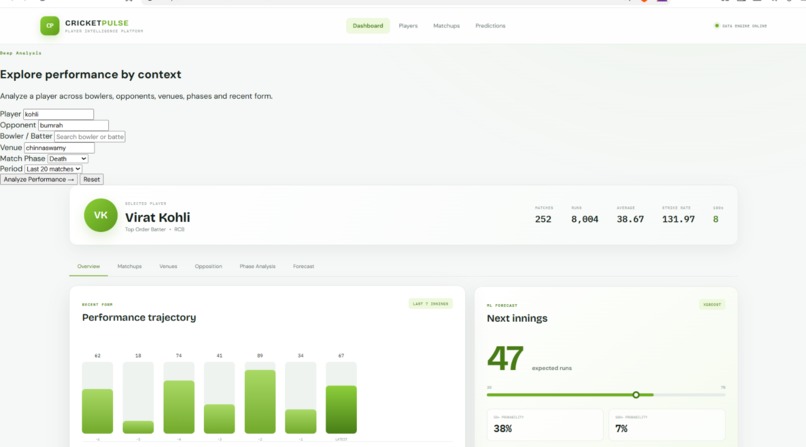Switch to the Matchups tab under Virat Kohli
Screen dimensions: 806x447
130,266
